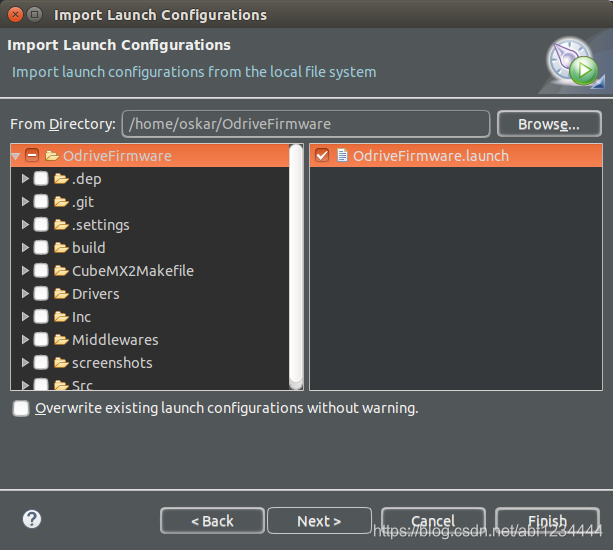Screen dimensions: 613x550
Task: Expand the .dep folder node
Action: point(25,179)
